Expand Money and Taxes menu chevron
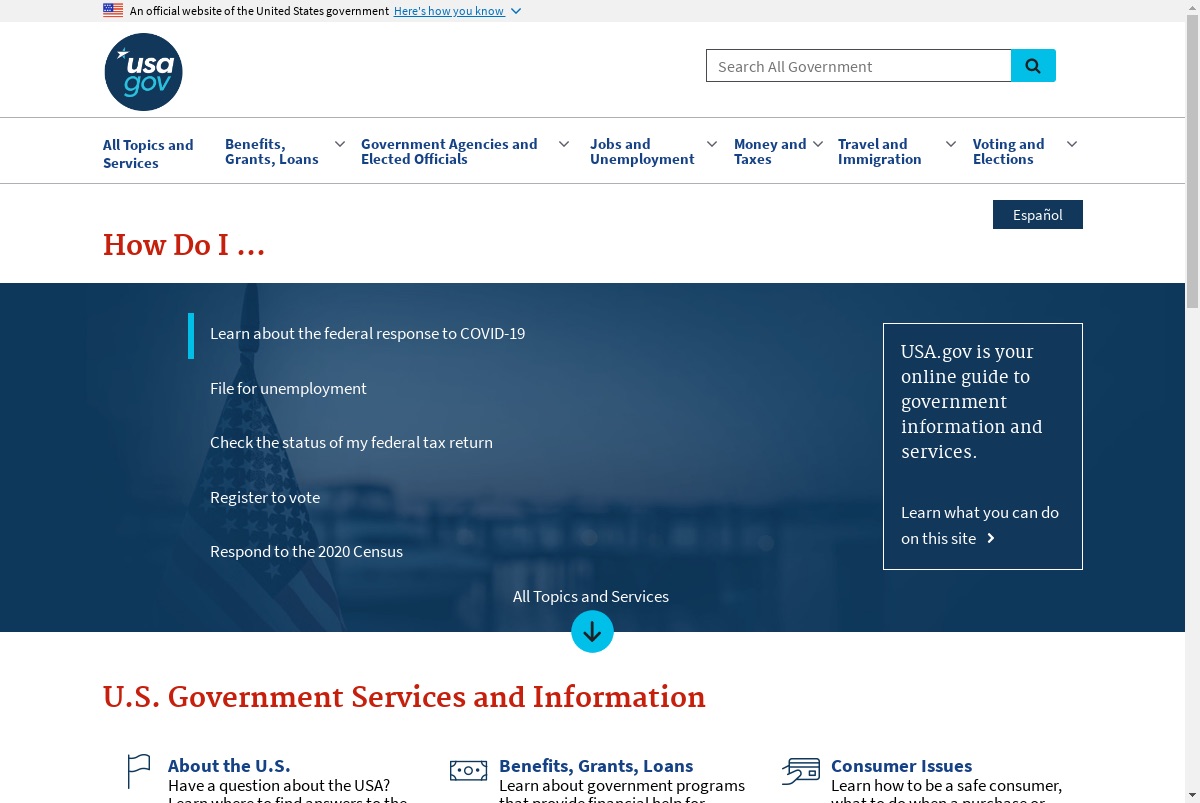This screenshot has width=1200, height=803. coord(817,144)
